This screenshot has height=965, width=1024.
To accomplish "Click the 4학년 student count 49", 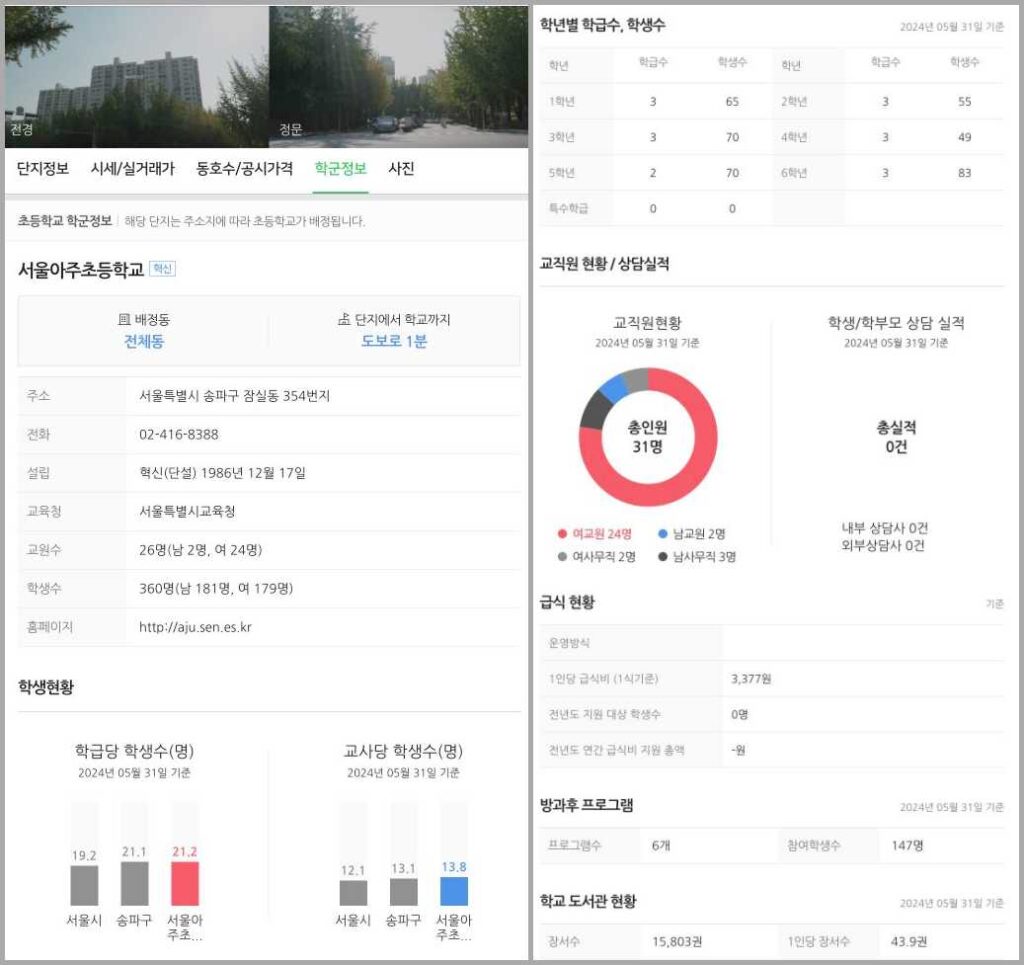I will (x=965, y=137).
